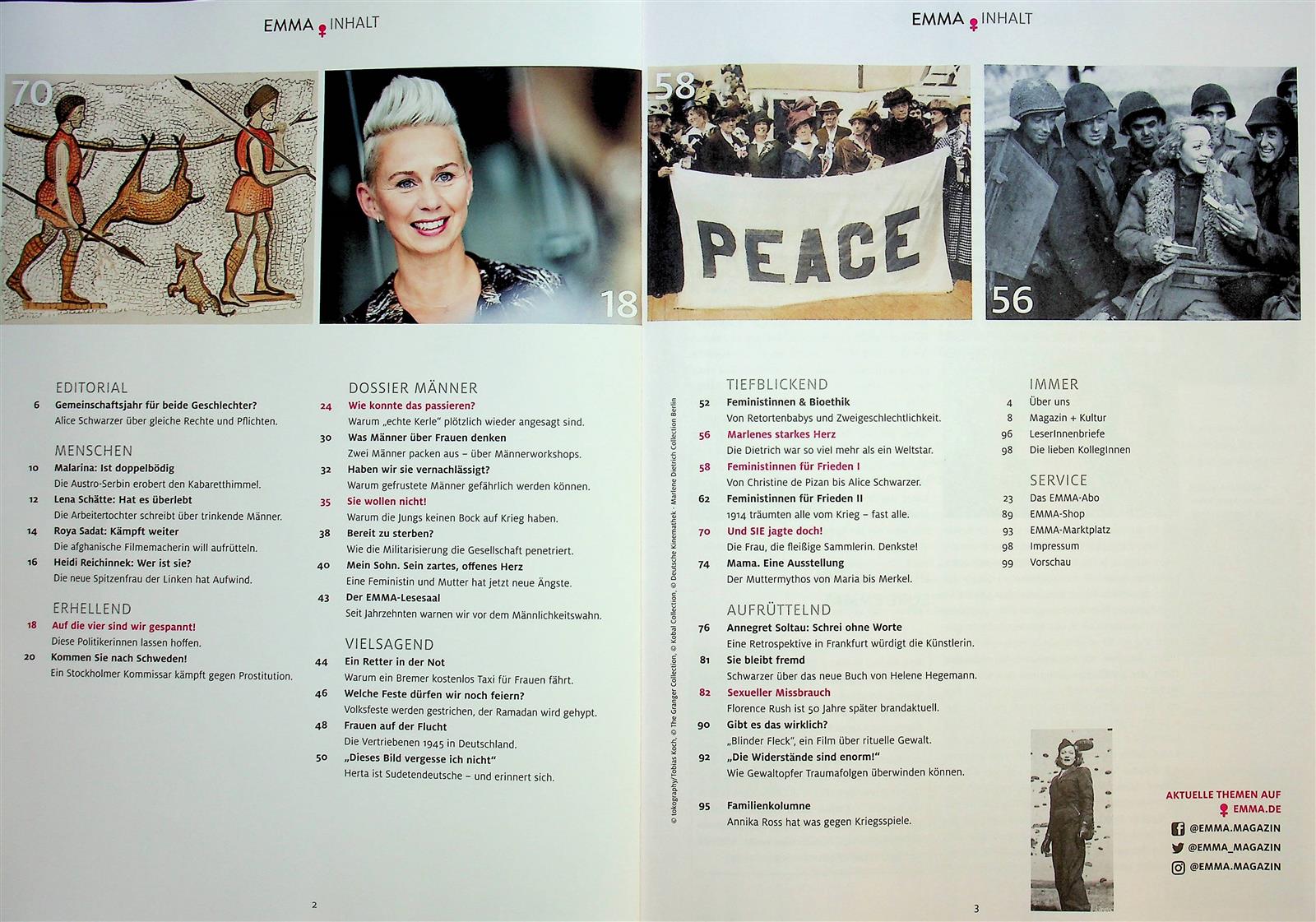Viewport: 1316px width, 922px height.
Task: Click the ERHELLEND section heading
Action: pos(91,609)
